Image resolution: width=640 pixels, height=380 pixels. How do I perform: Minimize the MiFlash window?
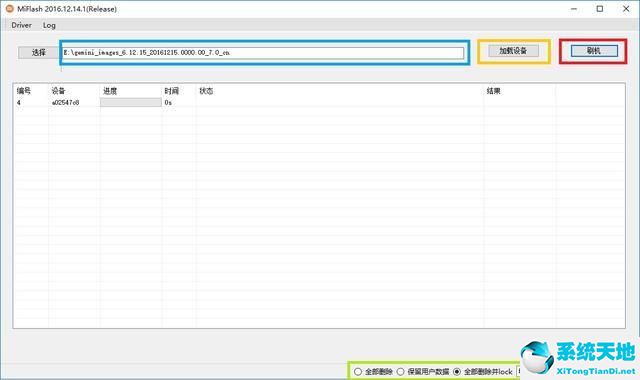[x=574, y=9]
